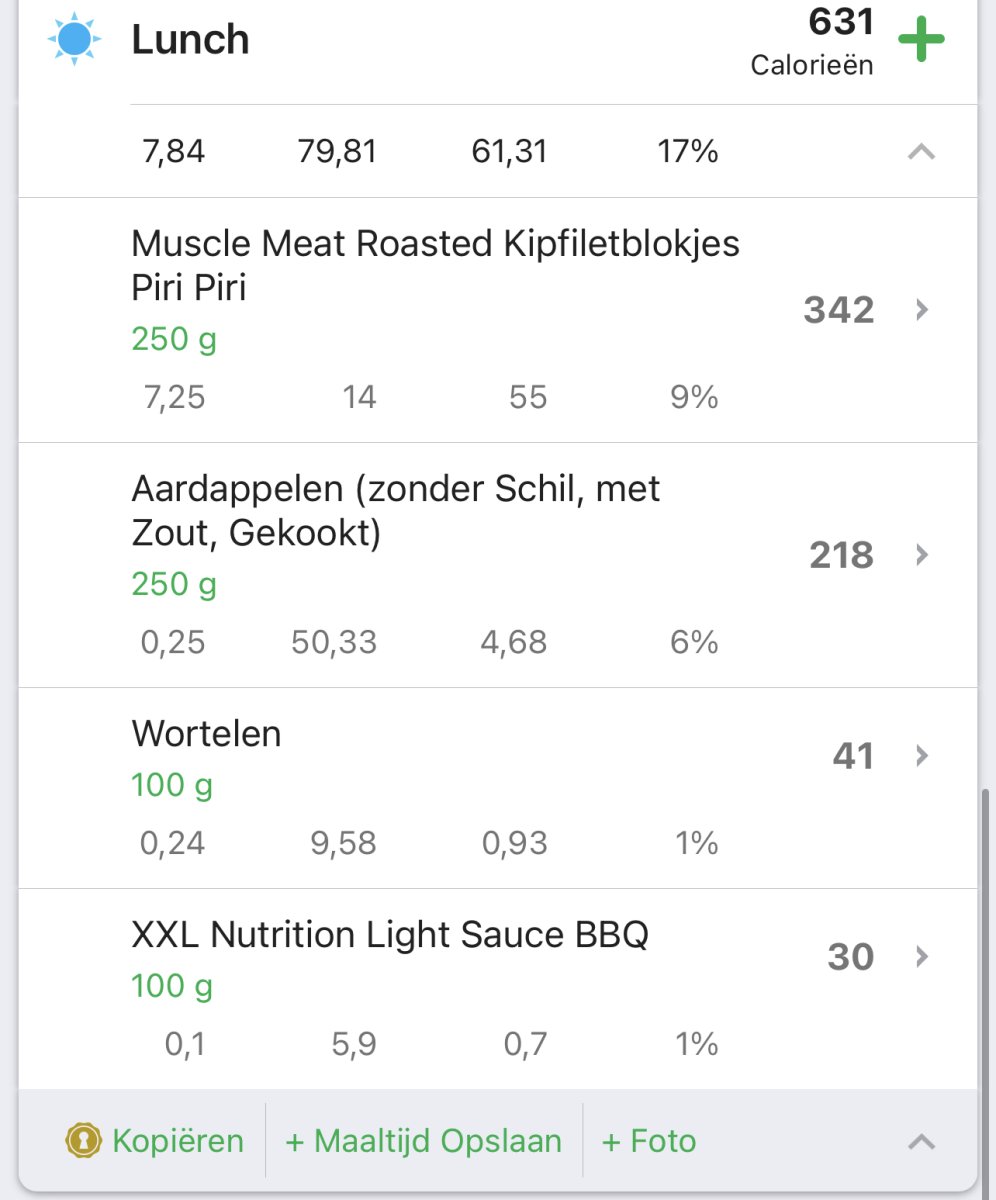Open Aardappelen (zonder Schil) food item
Screen dimensions: 996x1200
click(x=395, y=510)
